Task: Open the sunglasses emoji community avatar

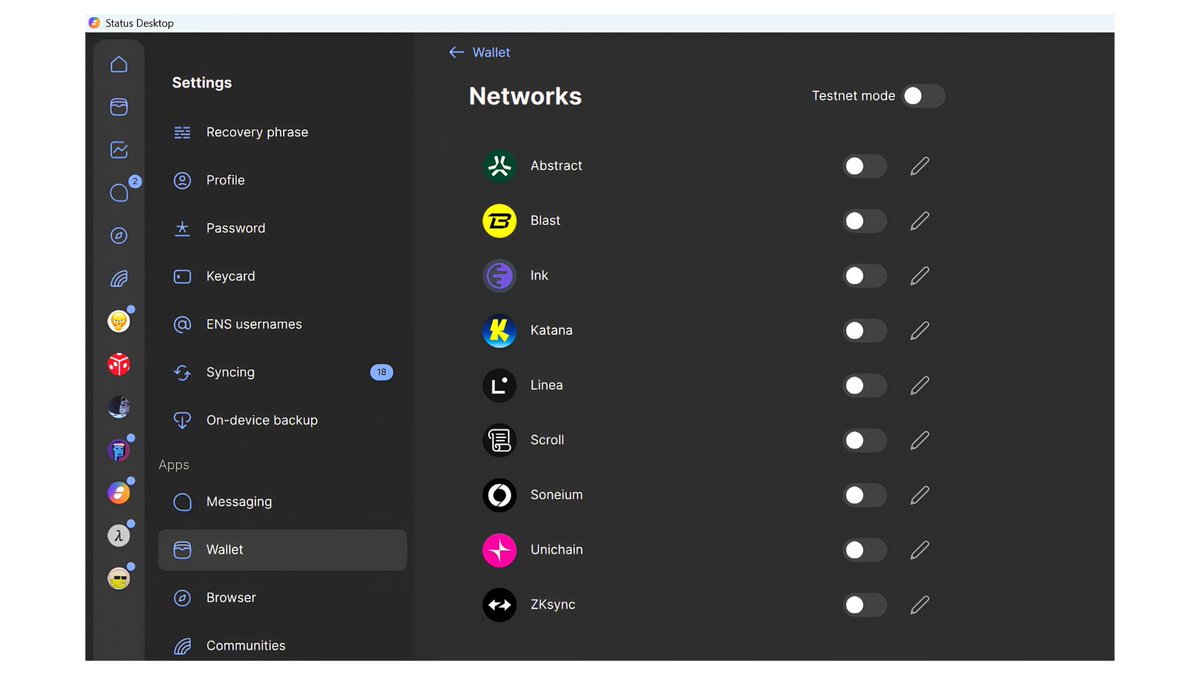Action: point(119,578)
